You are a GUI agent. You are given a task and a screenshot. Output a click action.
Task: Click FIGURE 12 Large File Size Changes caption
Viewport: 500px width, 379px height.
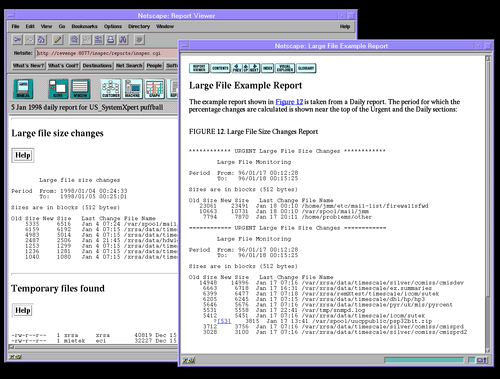[253, 132]
